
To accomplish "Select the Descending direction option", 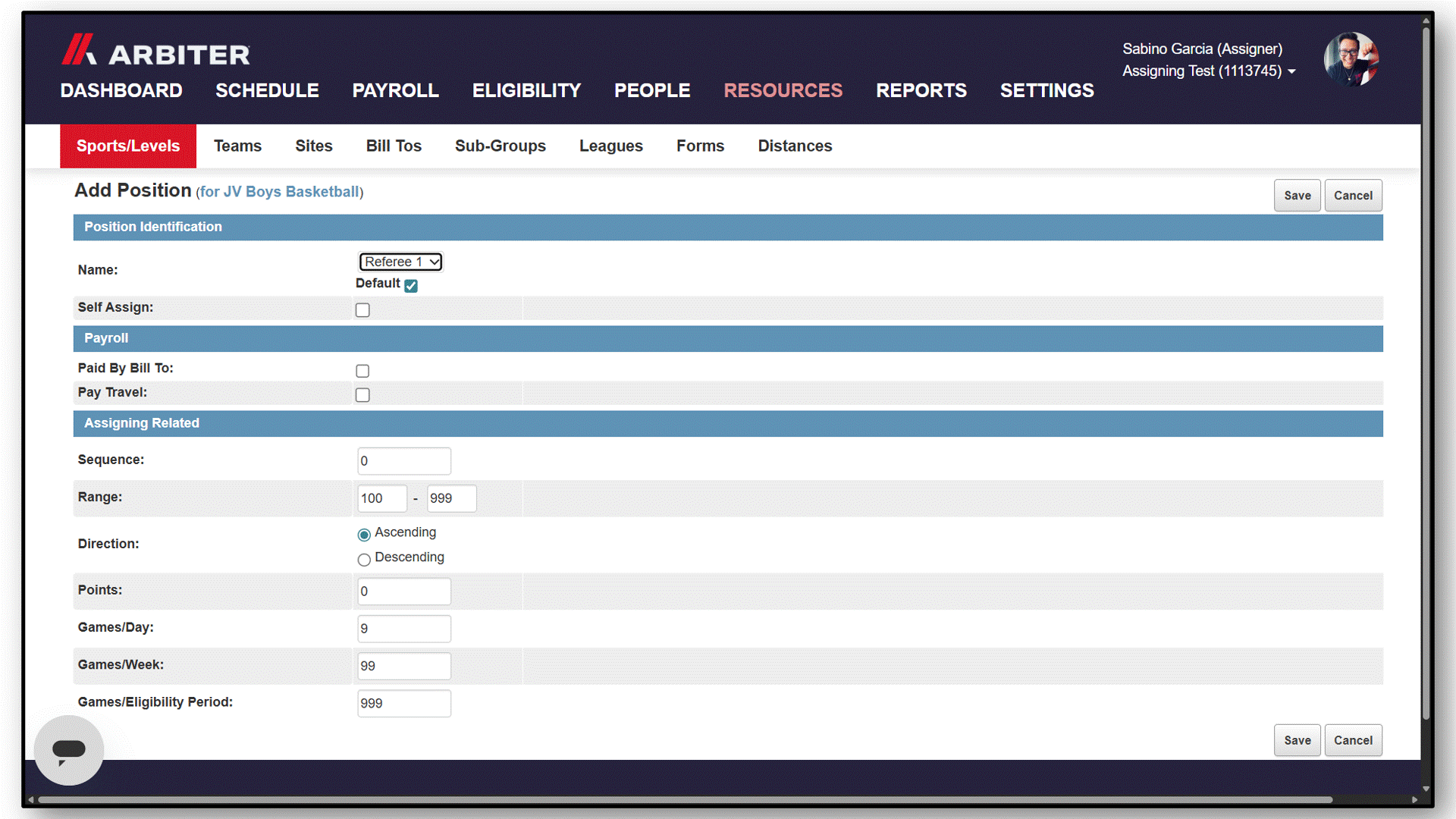I will coord(364,560).
